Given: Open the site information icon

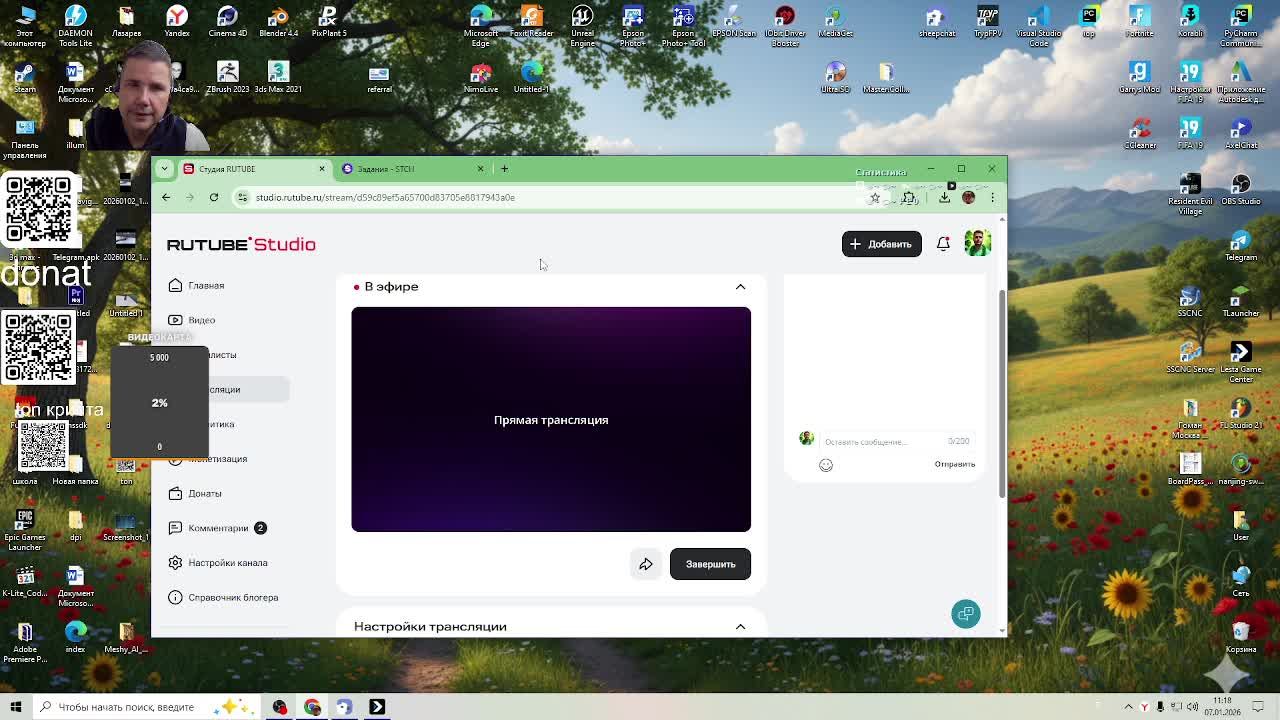Looking at the screenshot, I should (x=242, y=198).
